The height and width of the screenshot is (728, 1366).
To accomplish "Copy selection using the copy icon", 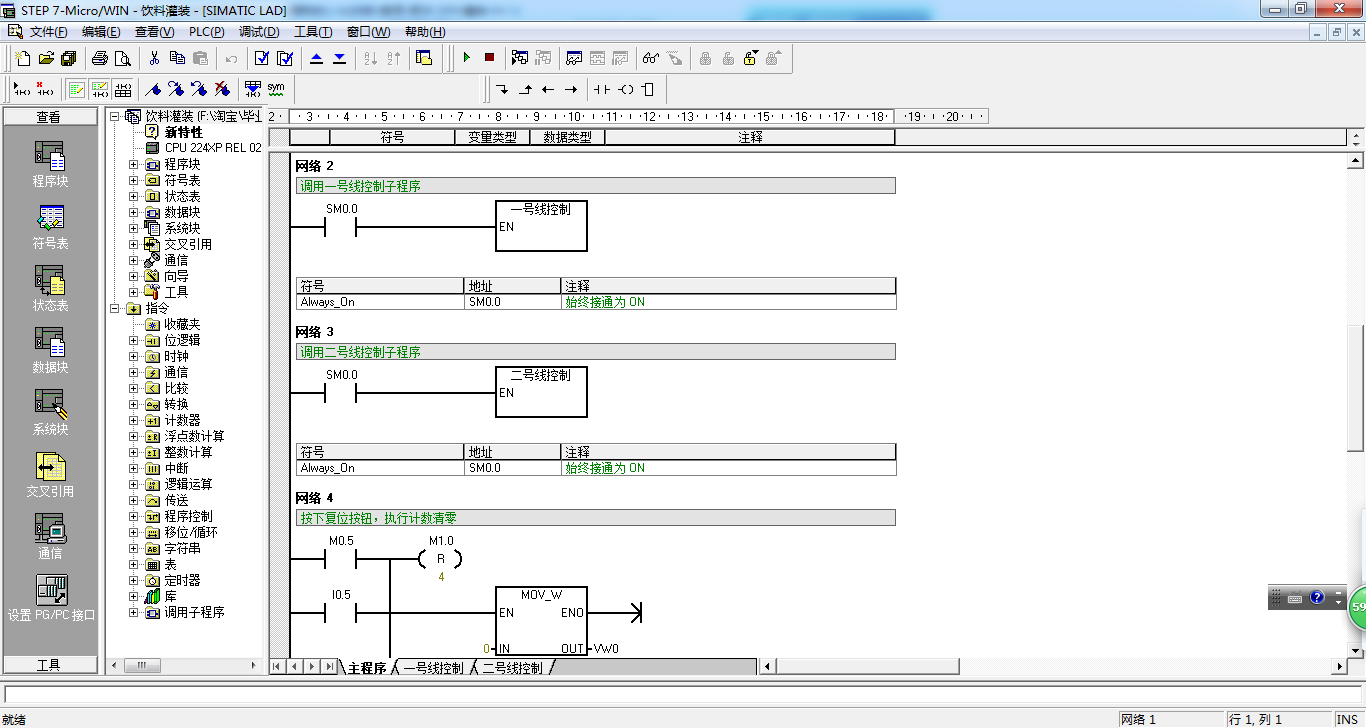I will point(177,58).
